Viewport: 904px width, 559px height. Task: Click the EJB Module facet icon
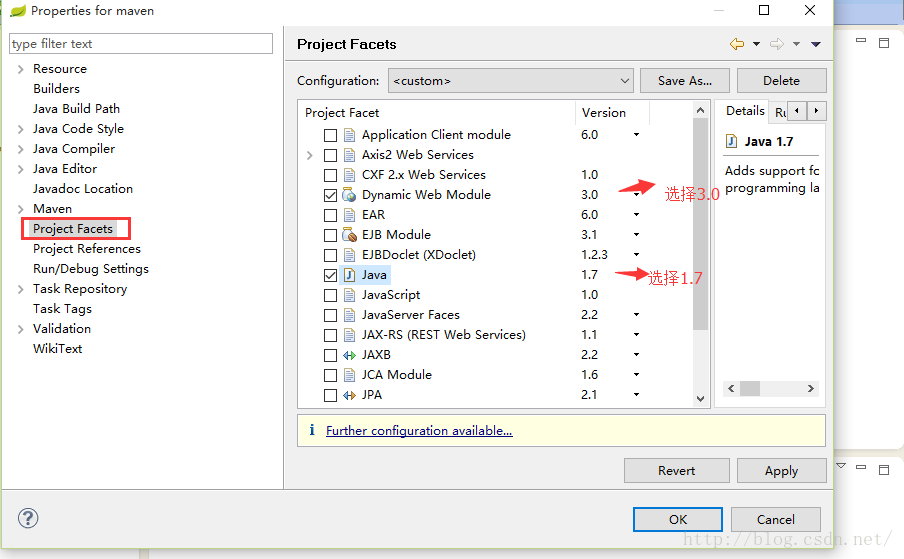[349, 235]
